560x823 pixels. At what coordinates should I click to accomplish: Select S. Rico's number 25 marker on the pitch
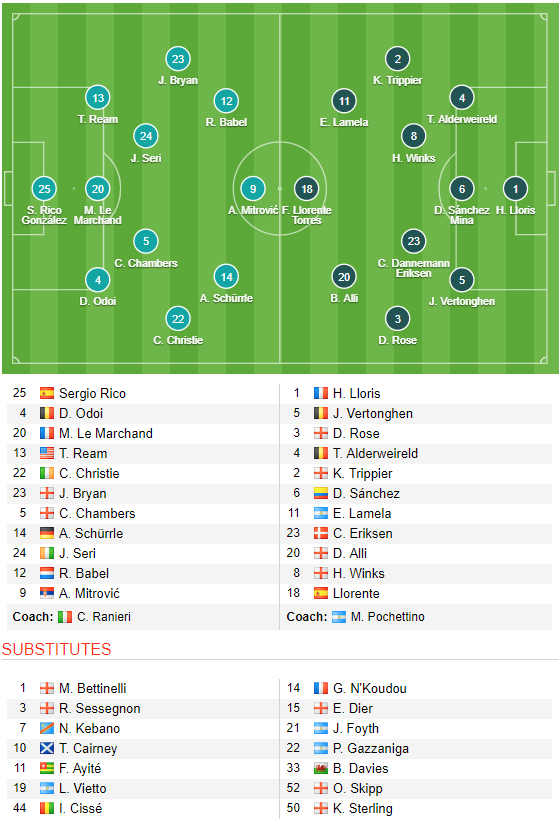44,189
